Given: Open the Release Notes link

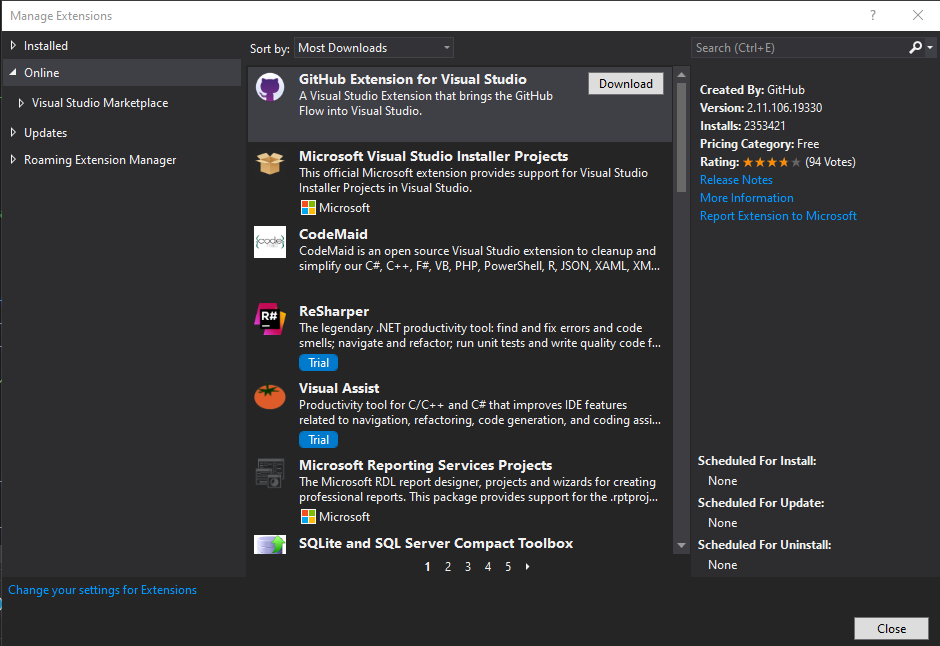Looking at the screenshot, I should pos(736,180).
